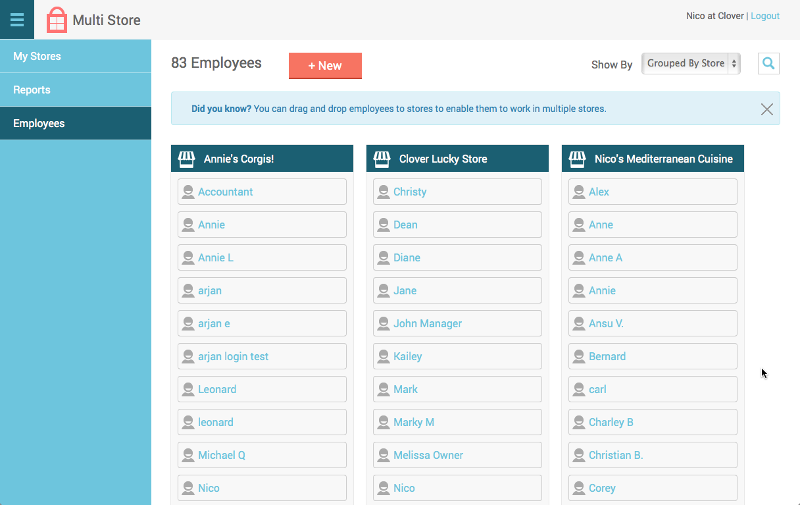Expand the Grouped By Store dropdown
Screen dimensions: 800x505
click(x=691, y=64)
